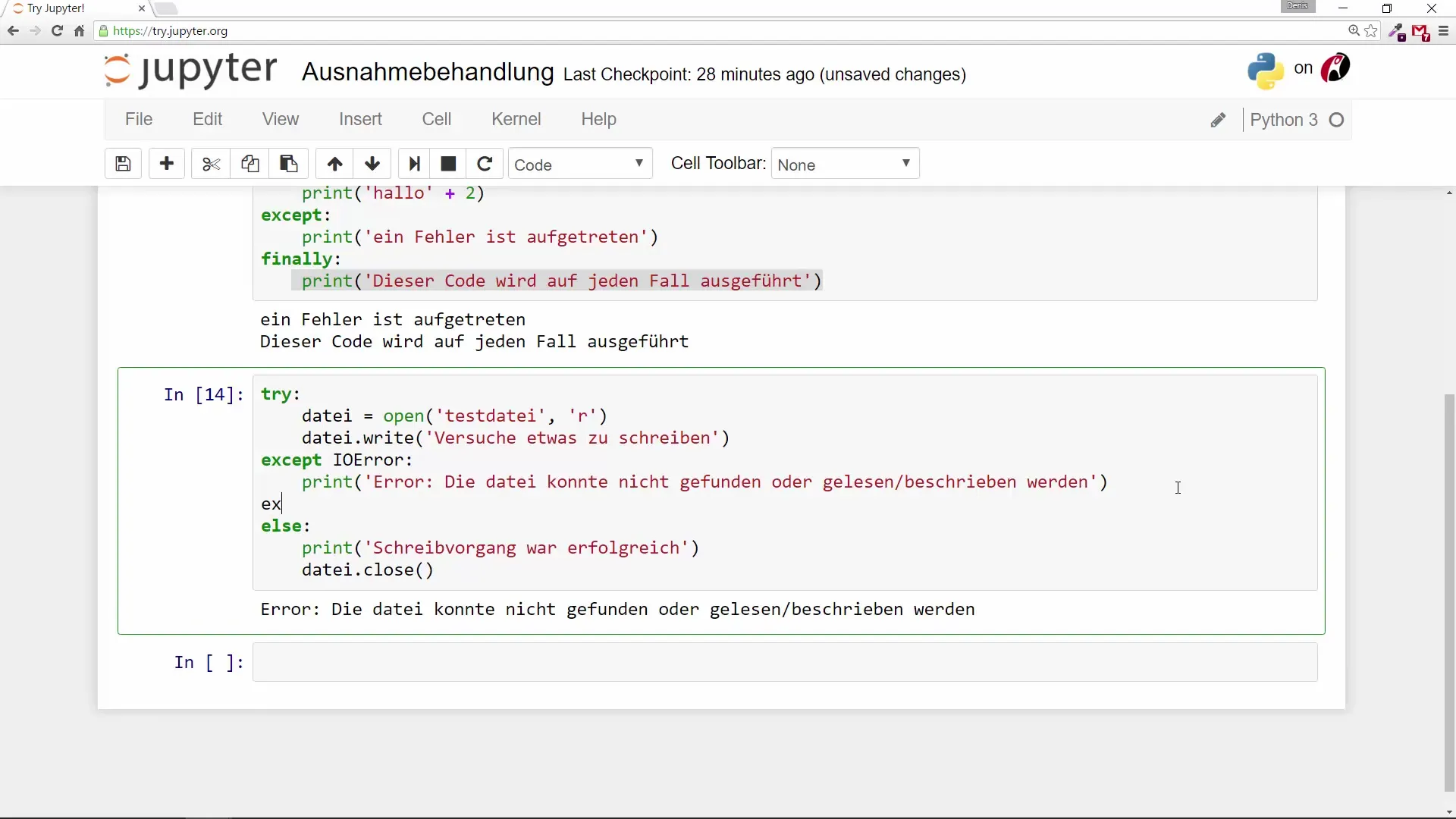Image resolution: width=1456 pixels, height=819 pixels.
Task: Go forward in the browser
Action: coord(35,31)
